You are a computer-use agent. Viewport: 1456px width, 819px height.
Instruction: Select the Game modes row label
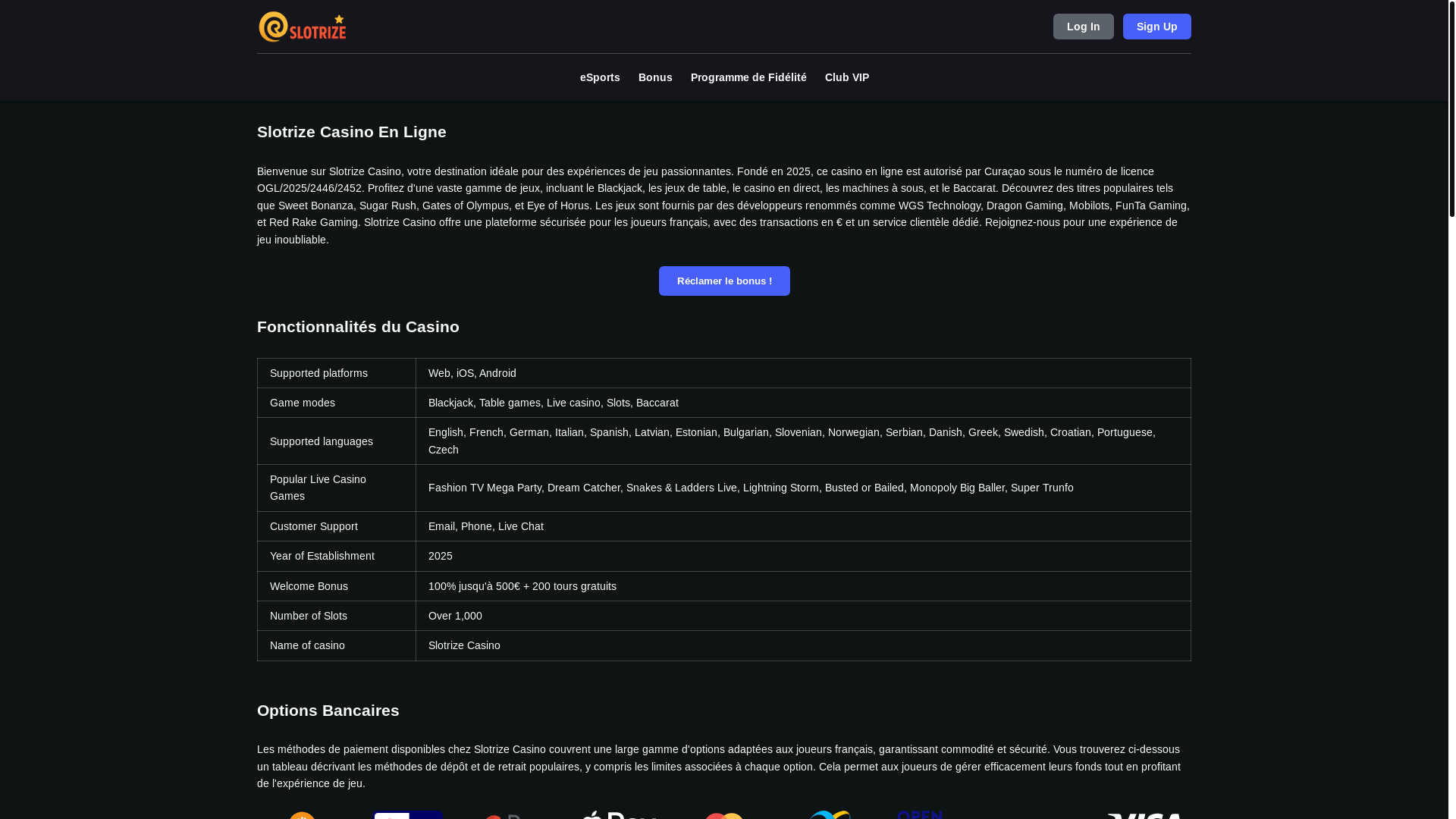tap(302, 403)
